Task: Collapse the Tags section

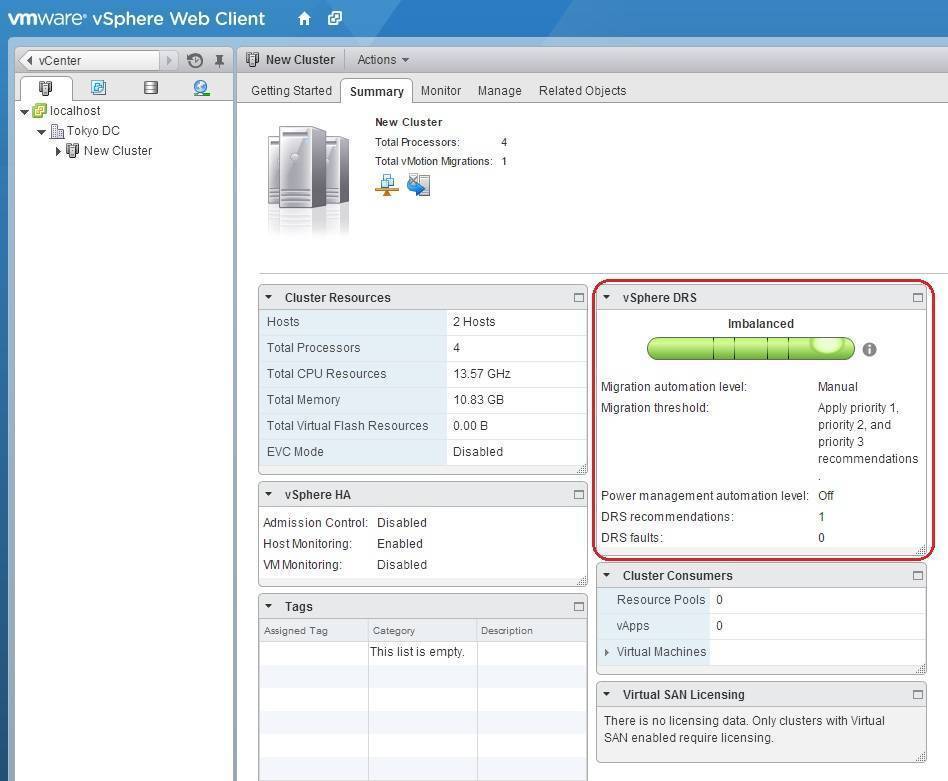Action: pos(269,606)
